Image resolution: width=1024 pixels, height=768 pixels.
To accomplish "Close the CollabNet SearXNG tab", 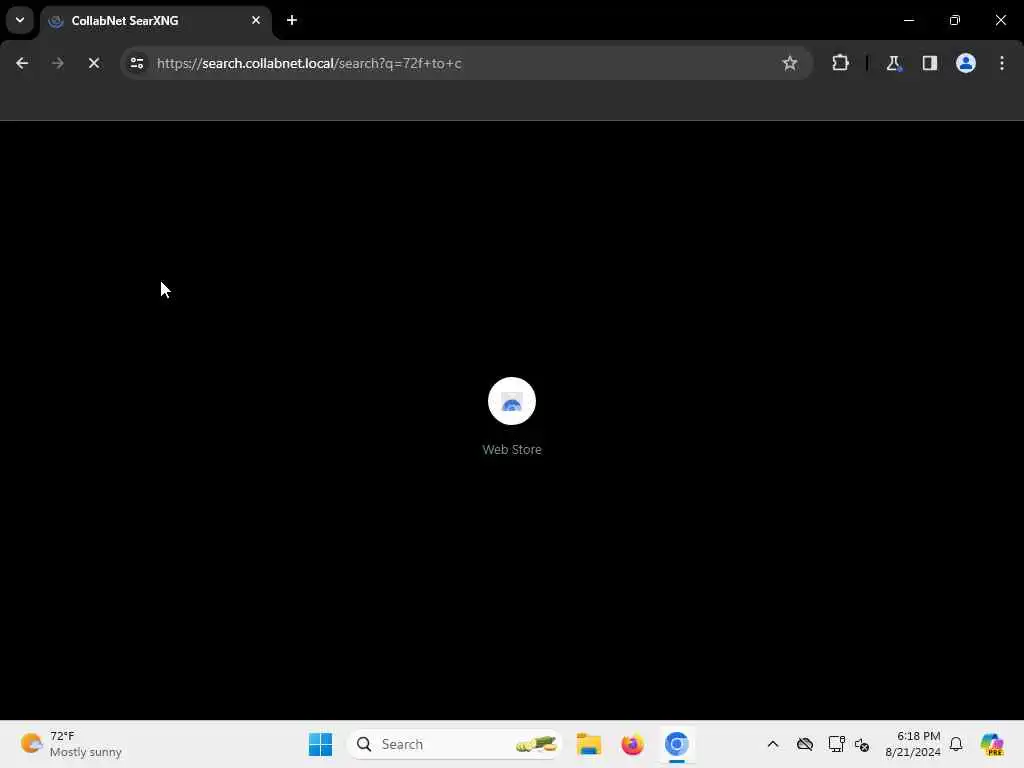I will pyautogui.click(x=256, y=20).
